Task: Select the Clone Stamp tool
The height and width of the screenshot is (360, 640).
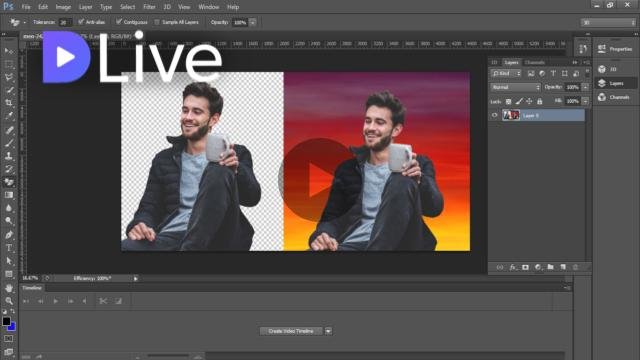Action: tap(9, 156)
